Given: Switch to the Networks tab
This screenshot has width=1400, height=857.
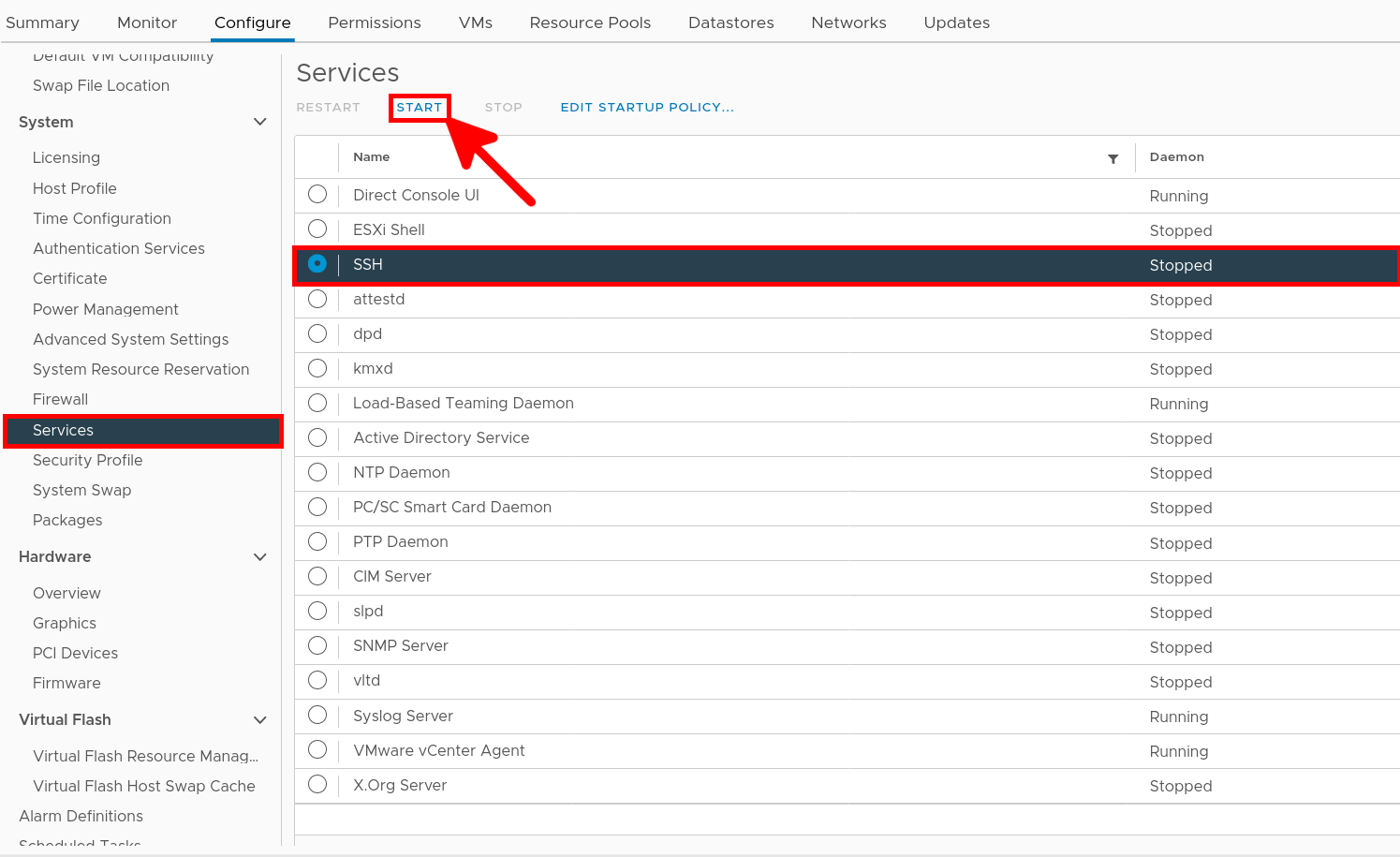Looking at the screenshot, I should [x=847, y=22].
